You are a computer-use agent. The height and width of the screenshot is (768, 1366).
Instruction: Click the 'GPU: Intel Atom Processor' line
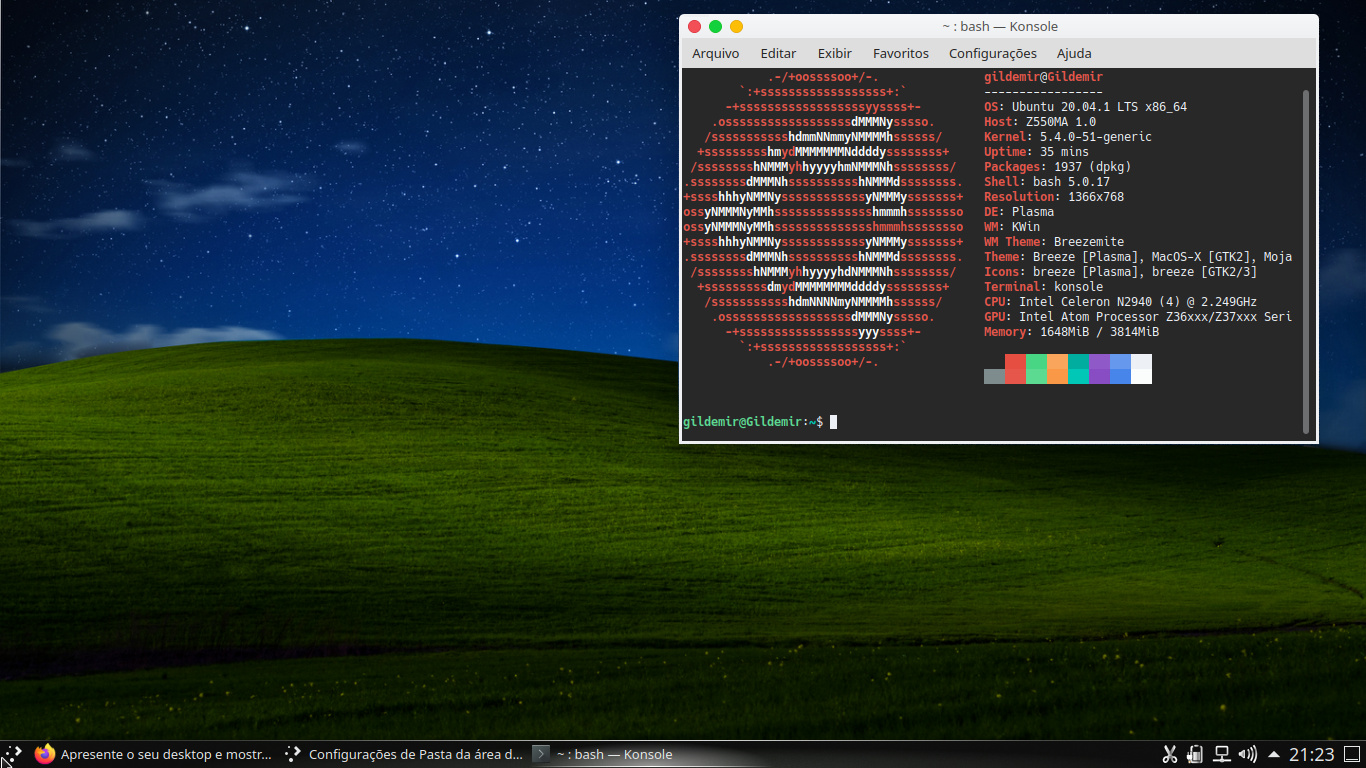[1138, 317]
